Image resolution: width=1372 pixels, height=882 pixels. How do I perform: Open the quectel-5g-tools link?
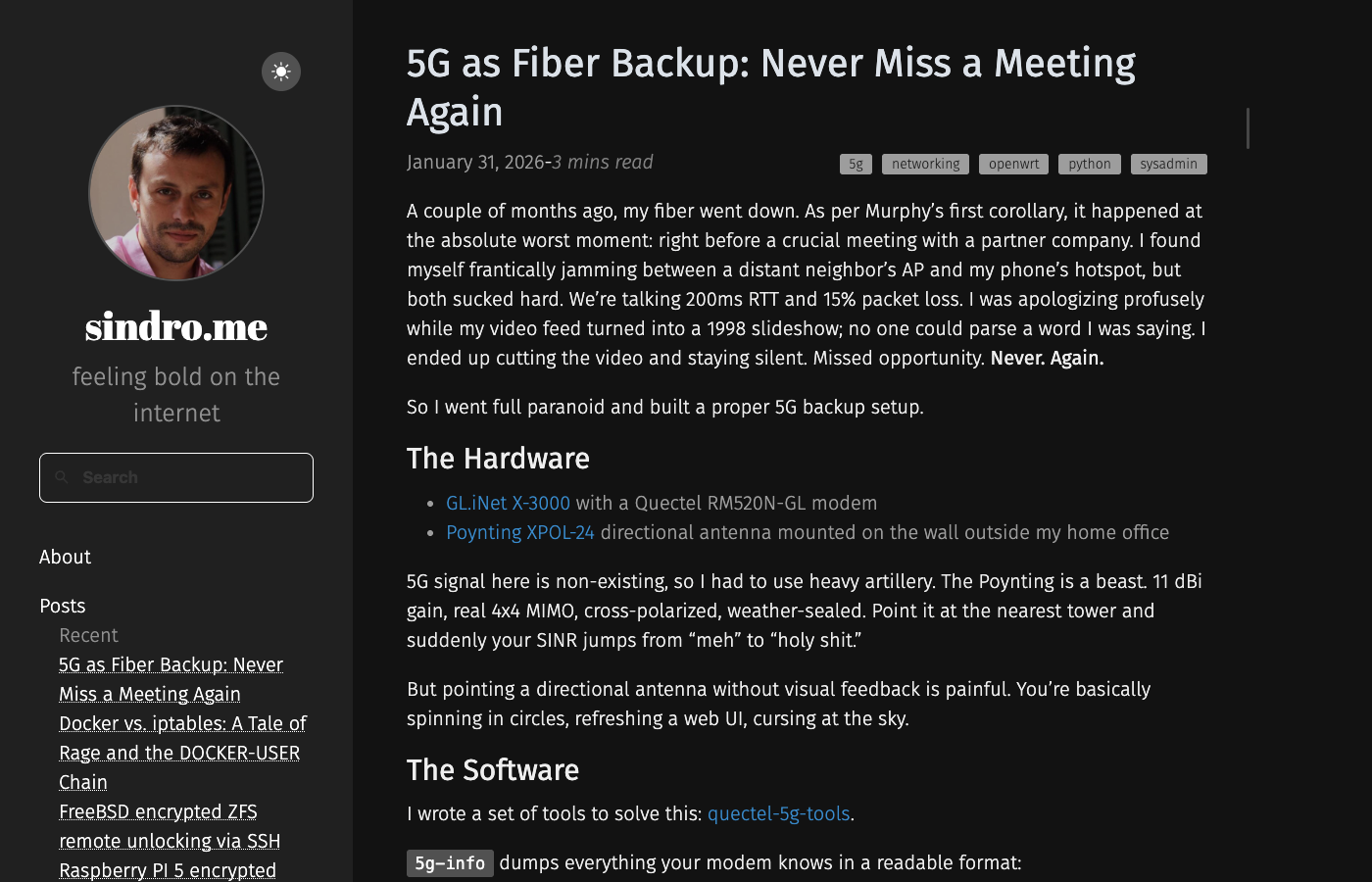pos(778,813)
